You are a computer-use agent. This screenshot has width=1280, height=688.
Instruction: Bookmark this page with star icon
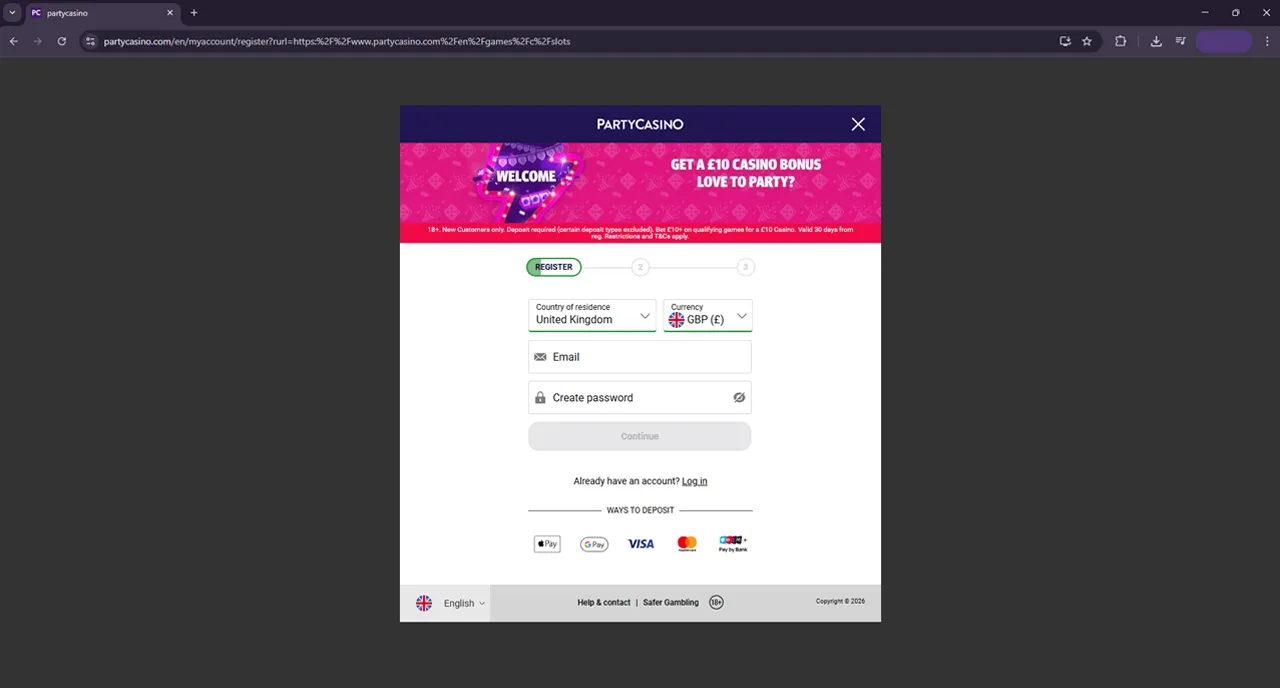click(x=1087, y=41)
